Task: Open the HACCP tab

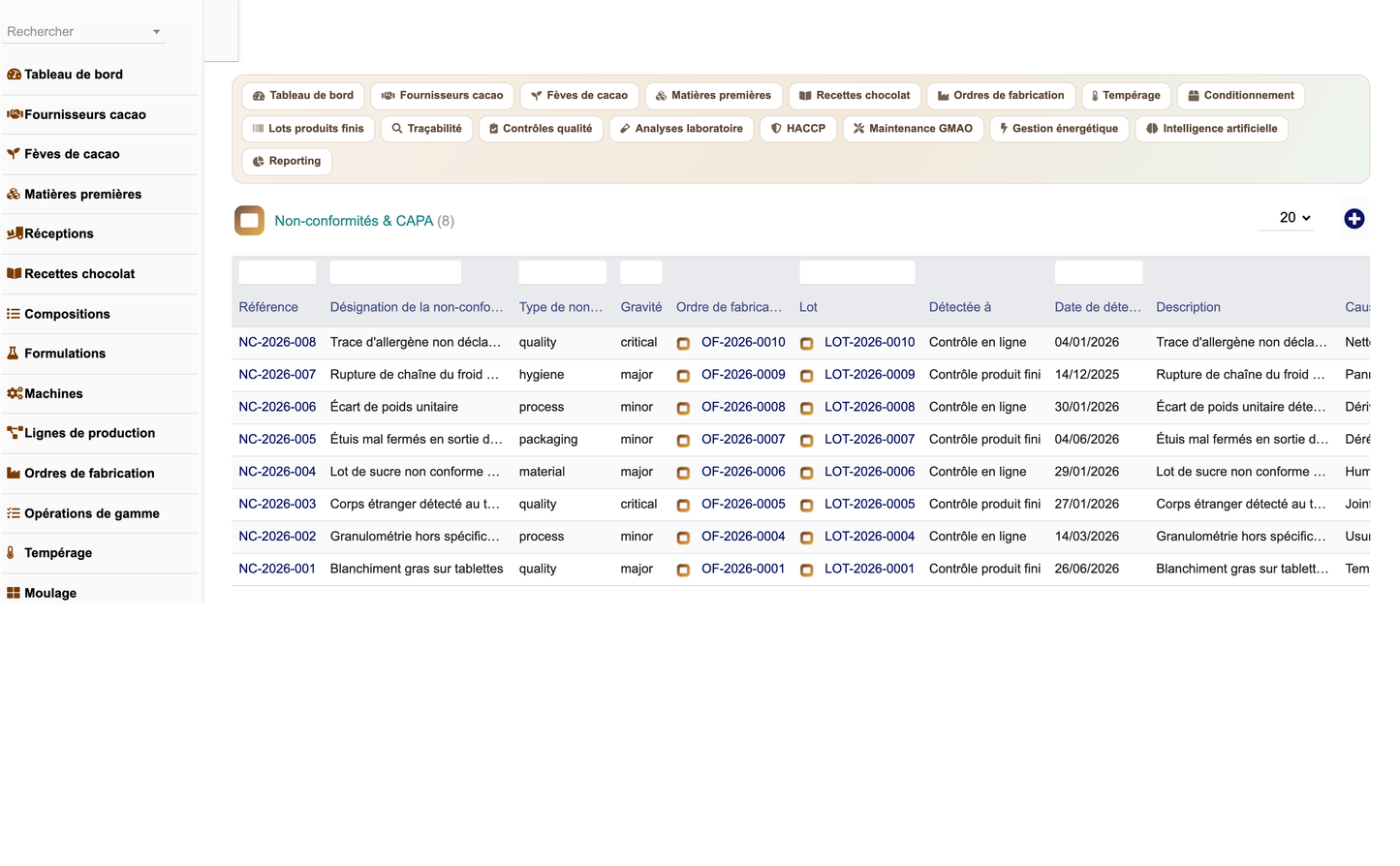Action: pyautogui.click(x=798, y=129)
